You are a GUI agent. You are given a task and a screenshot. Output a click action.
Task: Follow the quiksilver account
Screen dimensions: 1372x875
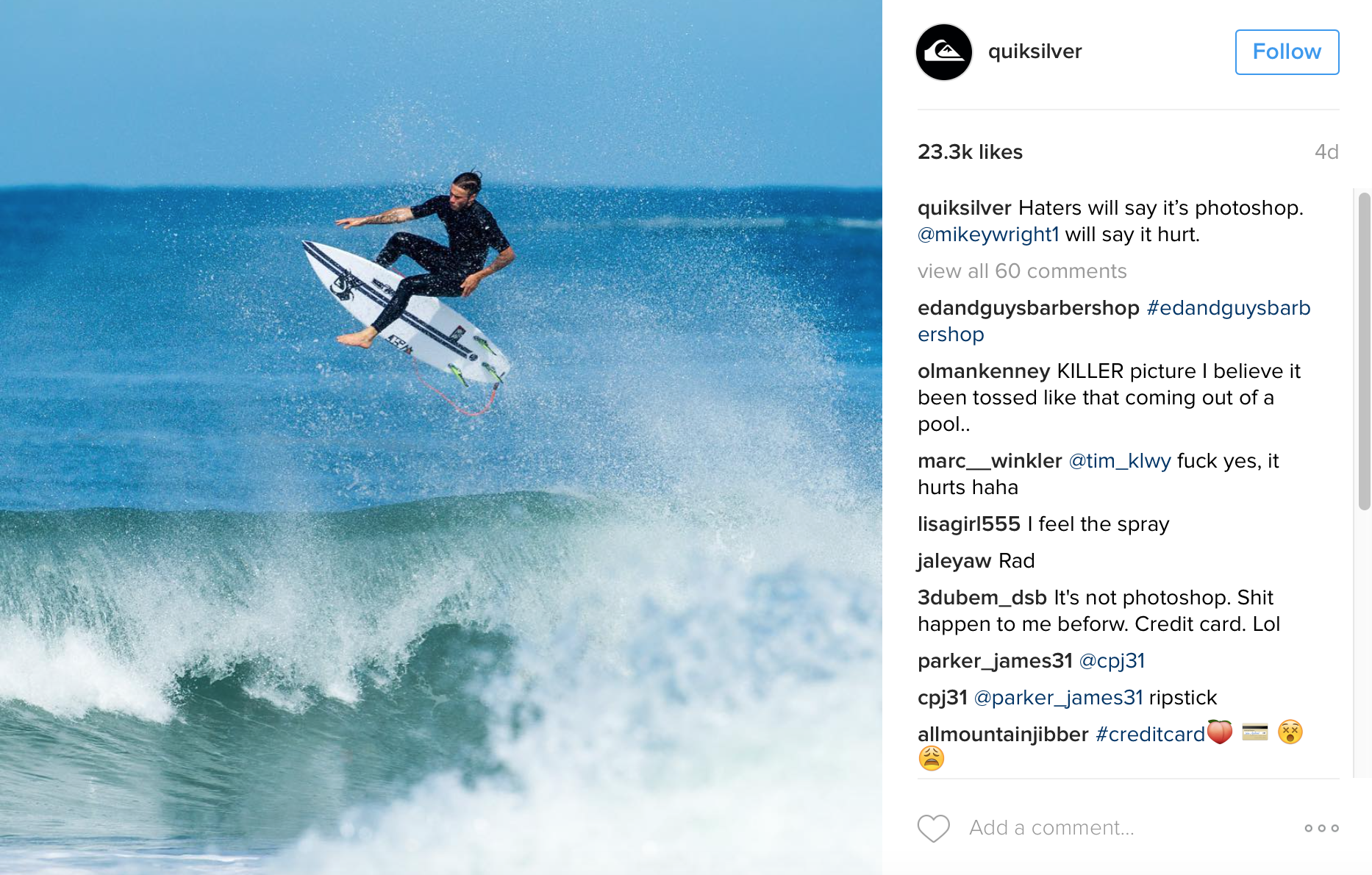click(x=1287, y=52)
